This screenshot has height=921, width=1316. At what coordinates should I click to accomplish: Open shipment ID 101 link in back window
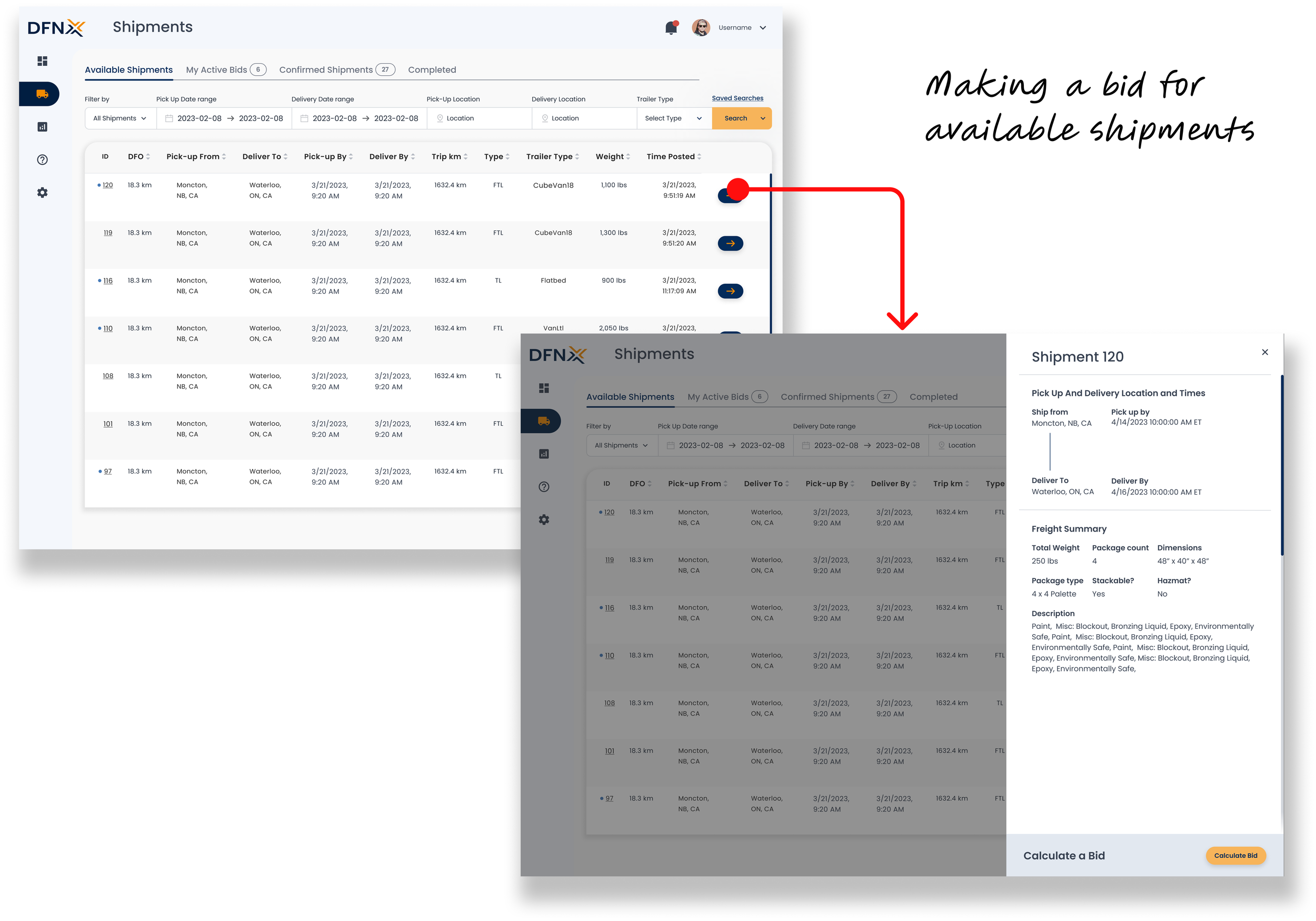pyautogui.click(x=108, y=424)
